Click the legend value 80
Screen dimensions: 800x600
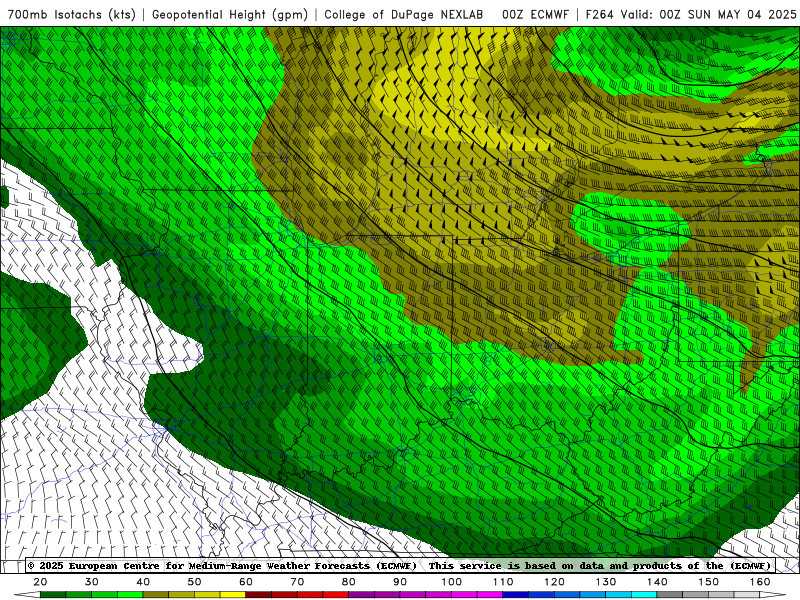348,582
